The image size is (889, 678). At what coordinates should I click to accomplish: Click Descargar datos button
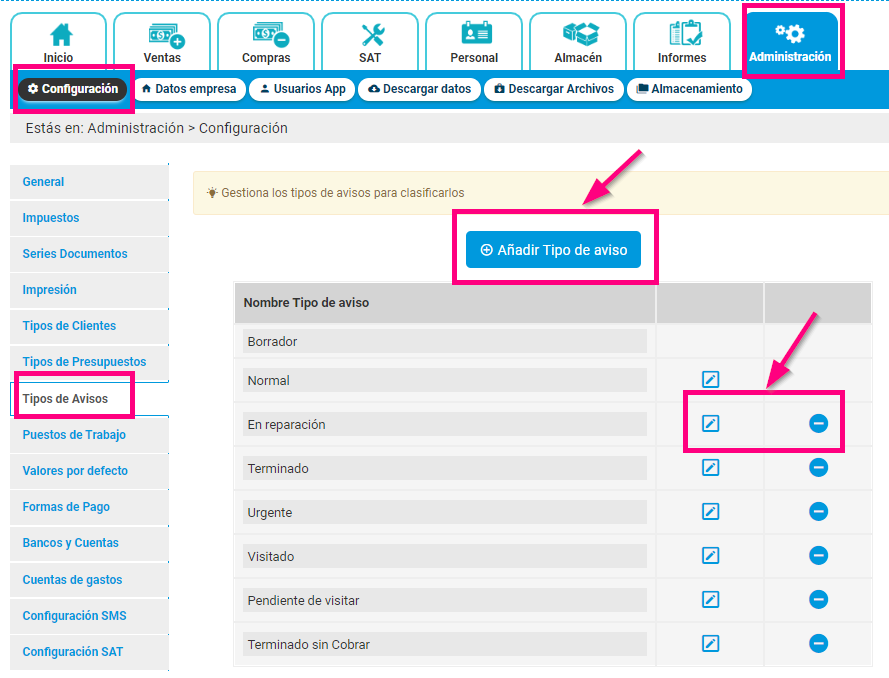tap(420, 89)
